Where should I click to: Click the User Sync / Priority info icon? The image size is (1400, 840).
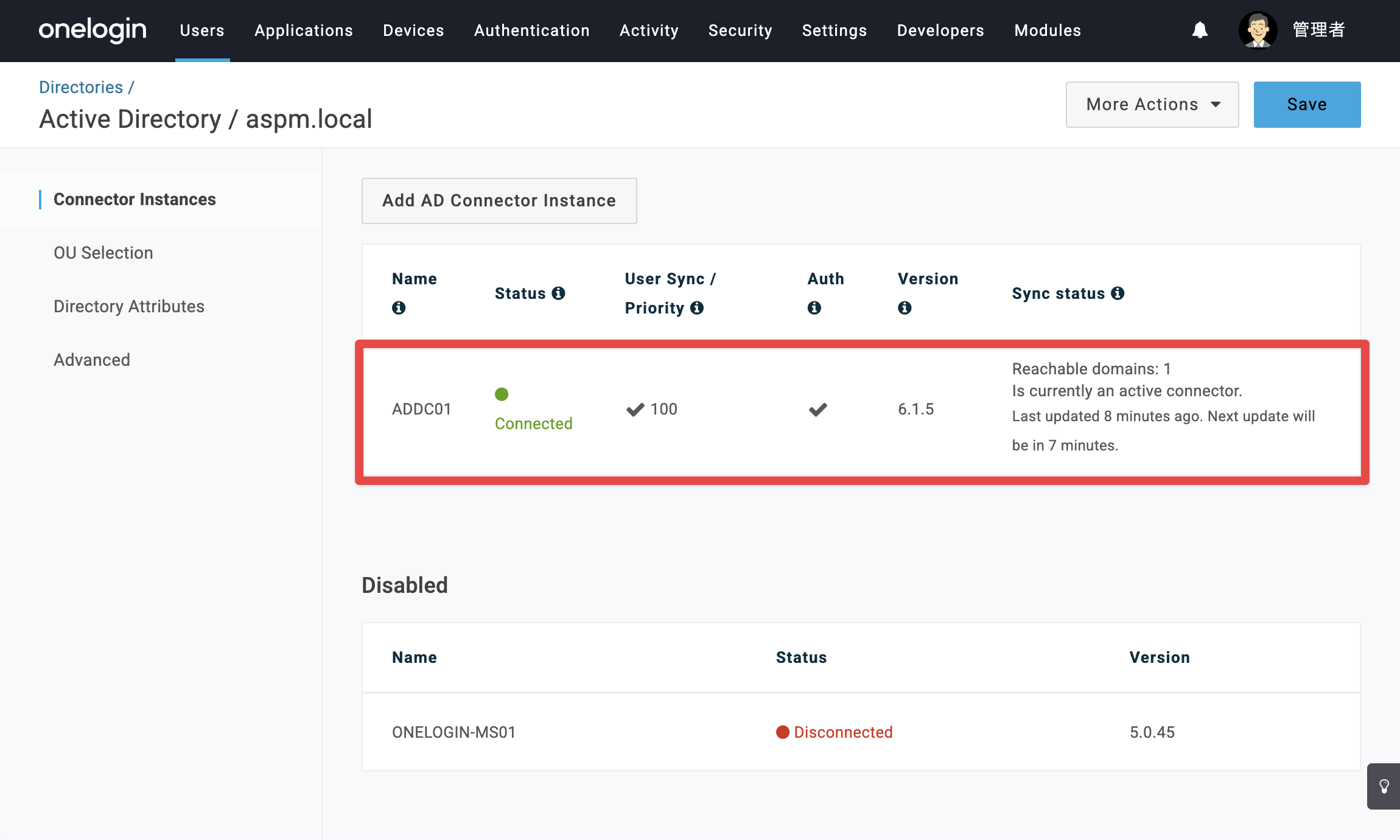coord(697,308)
